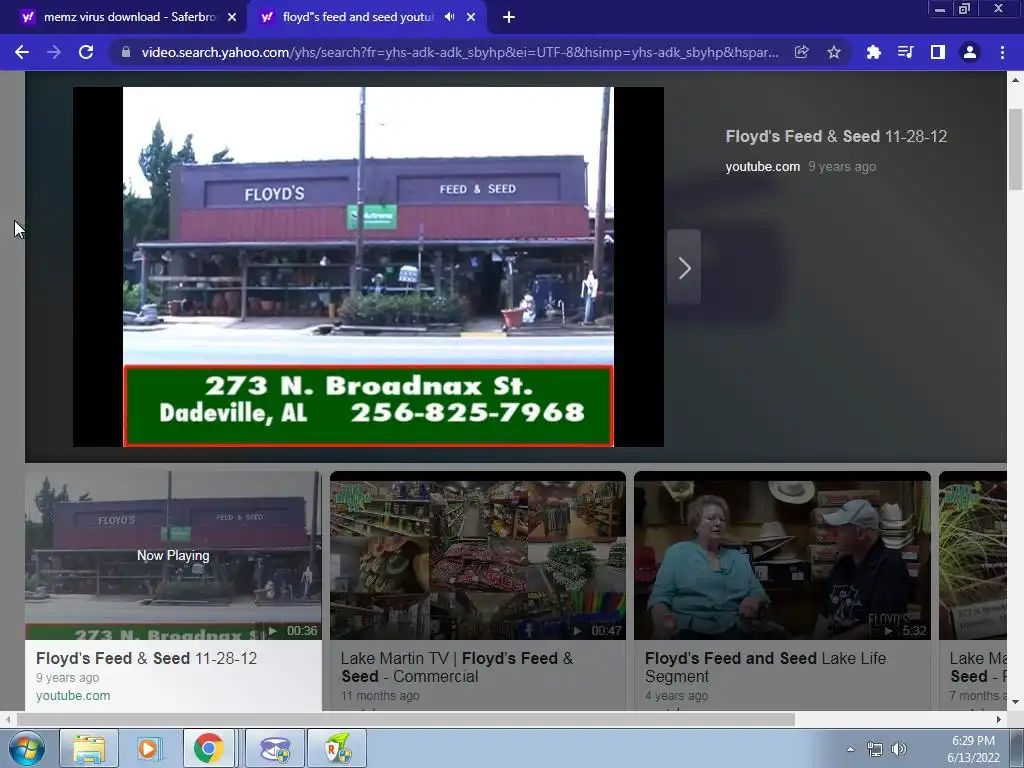Viewport: 1024px width, 768px height.
Task: Close the floyd's feed and seed tab
Action: coord(471,18)
